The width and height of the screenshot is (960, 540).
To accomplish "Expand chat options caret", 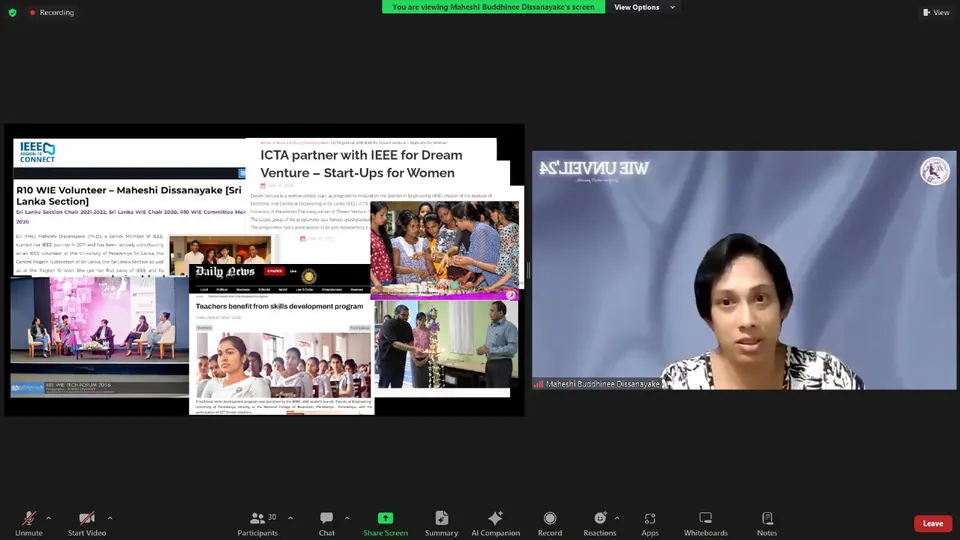I will coord(347,519).
